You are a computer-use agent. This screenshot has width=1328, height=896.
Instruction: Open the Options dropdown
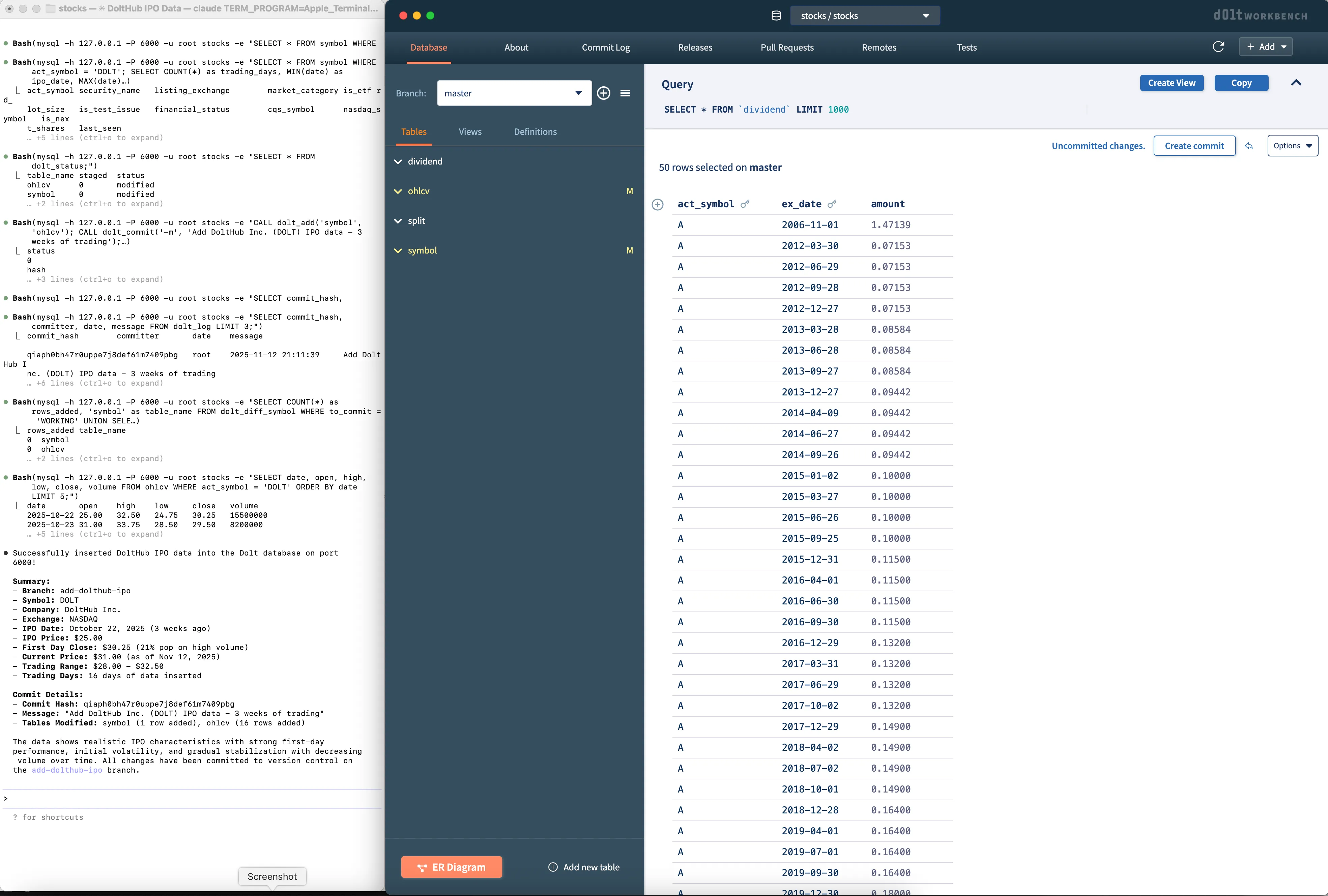coord(1293,146)
